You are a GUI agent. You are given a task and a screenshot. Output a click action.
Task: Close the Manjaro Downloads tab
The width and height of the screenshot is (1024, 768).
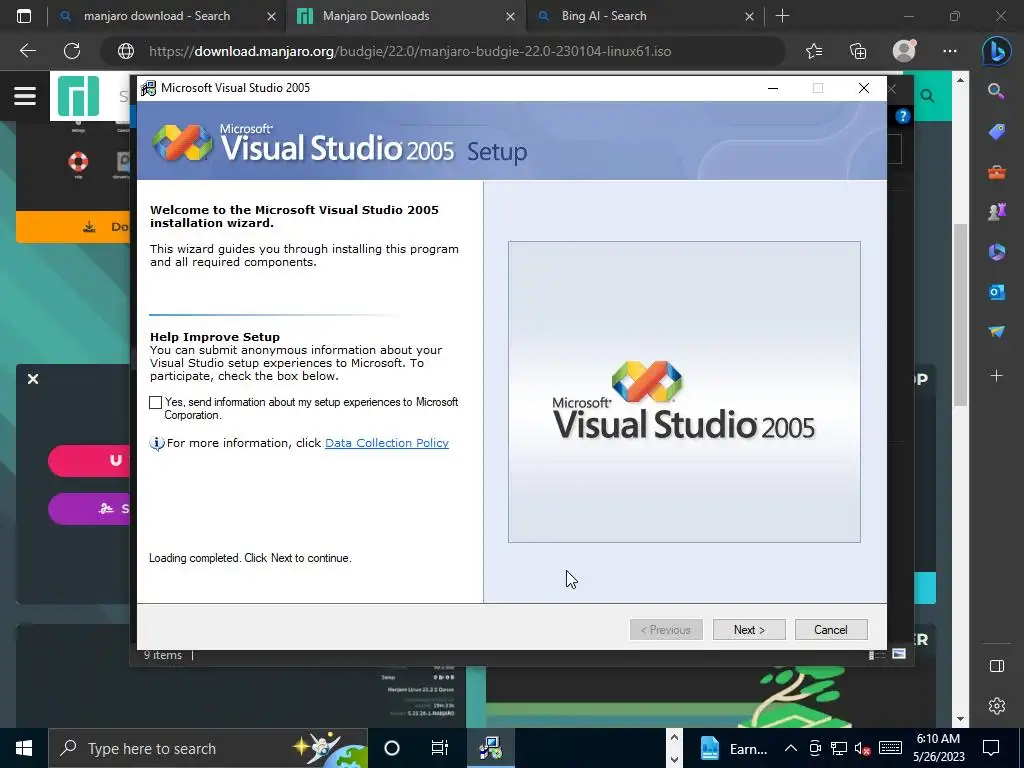[x=511, y=16]
